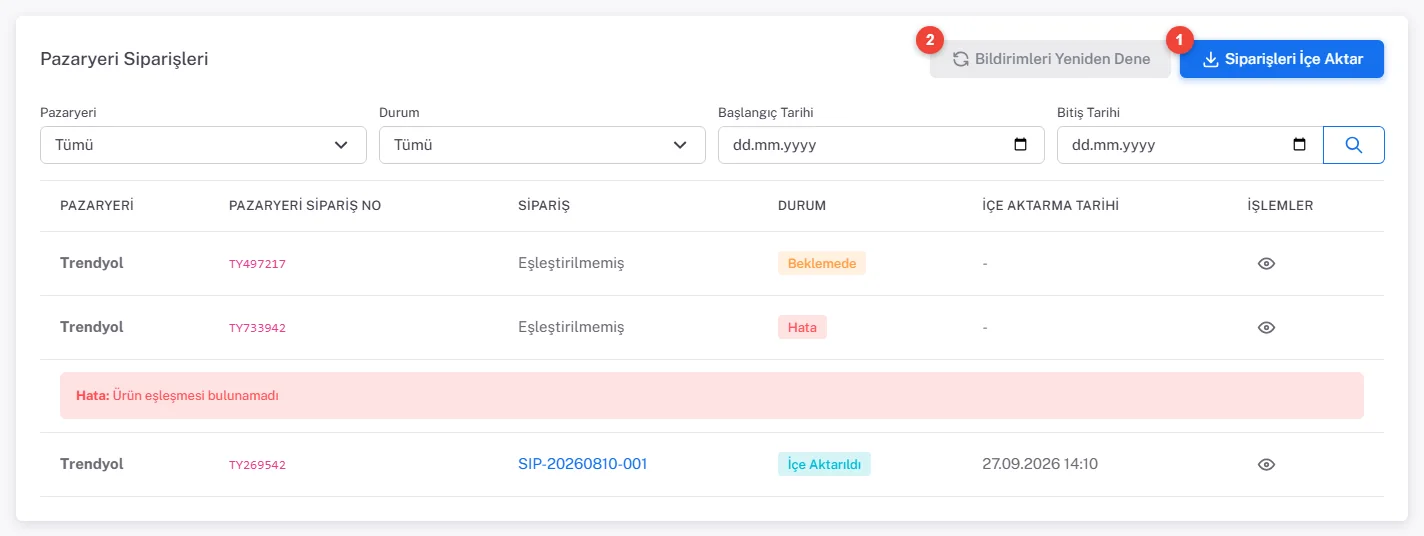
Task: Select order number TY497217
Action: (x=257, y=264)
